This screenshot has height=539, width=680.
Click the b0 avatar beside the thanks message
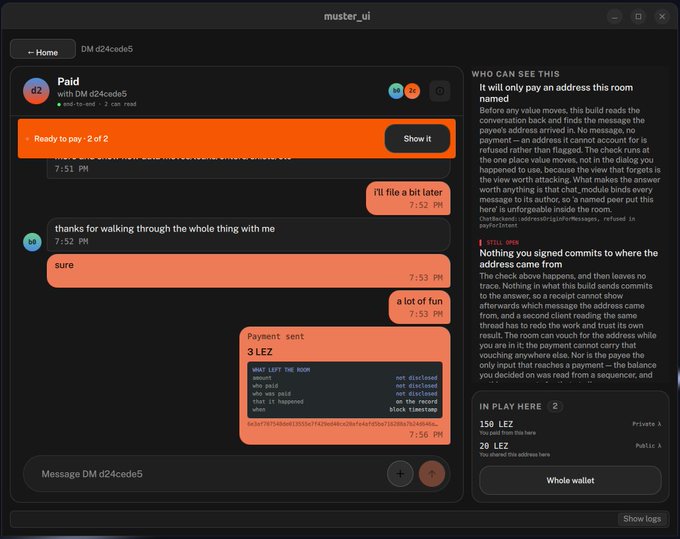pyautogui.click(x=32, y=242)
